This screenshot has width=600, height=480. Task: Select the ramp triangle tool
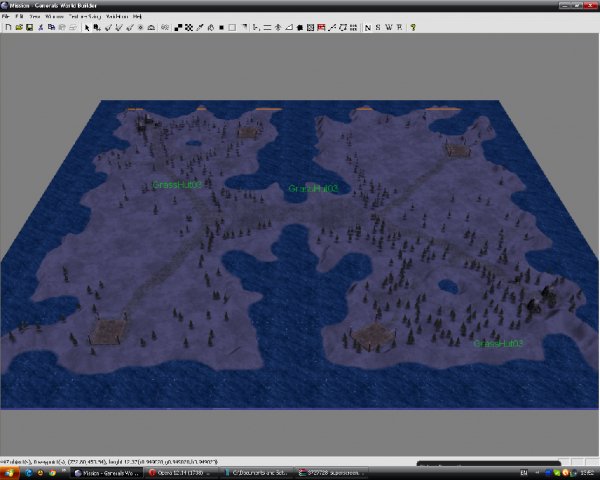point(289,27)
